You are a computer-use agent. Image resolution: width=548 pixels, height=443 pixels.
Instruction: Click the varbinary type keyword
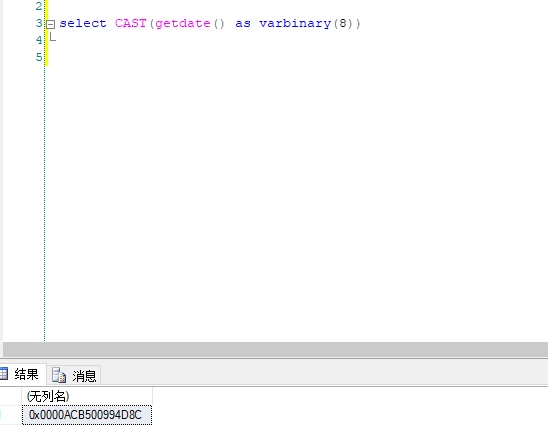pos(295,23)
